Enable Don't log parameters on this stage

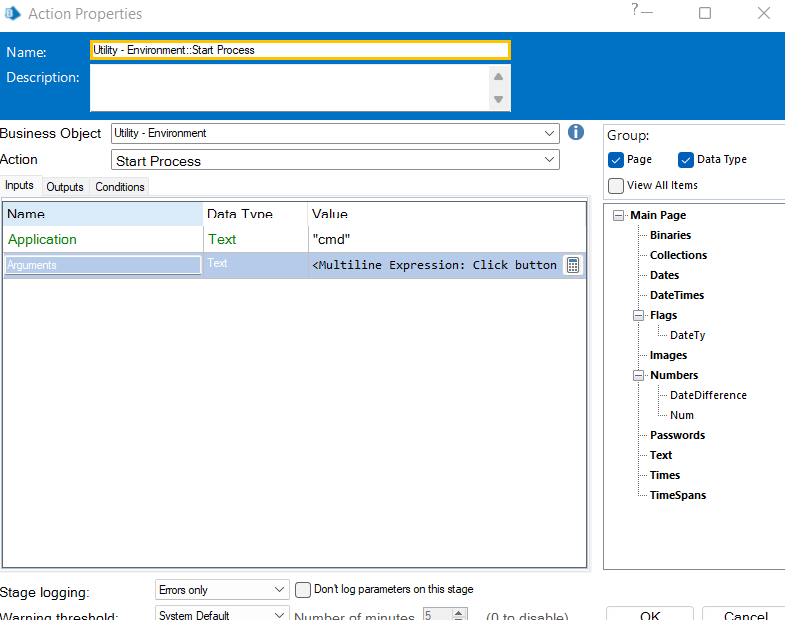point(303,590)
